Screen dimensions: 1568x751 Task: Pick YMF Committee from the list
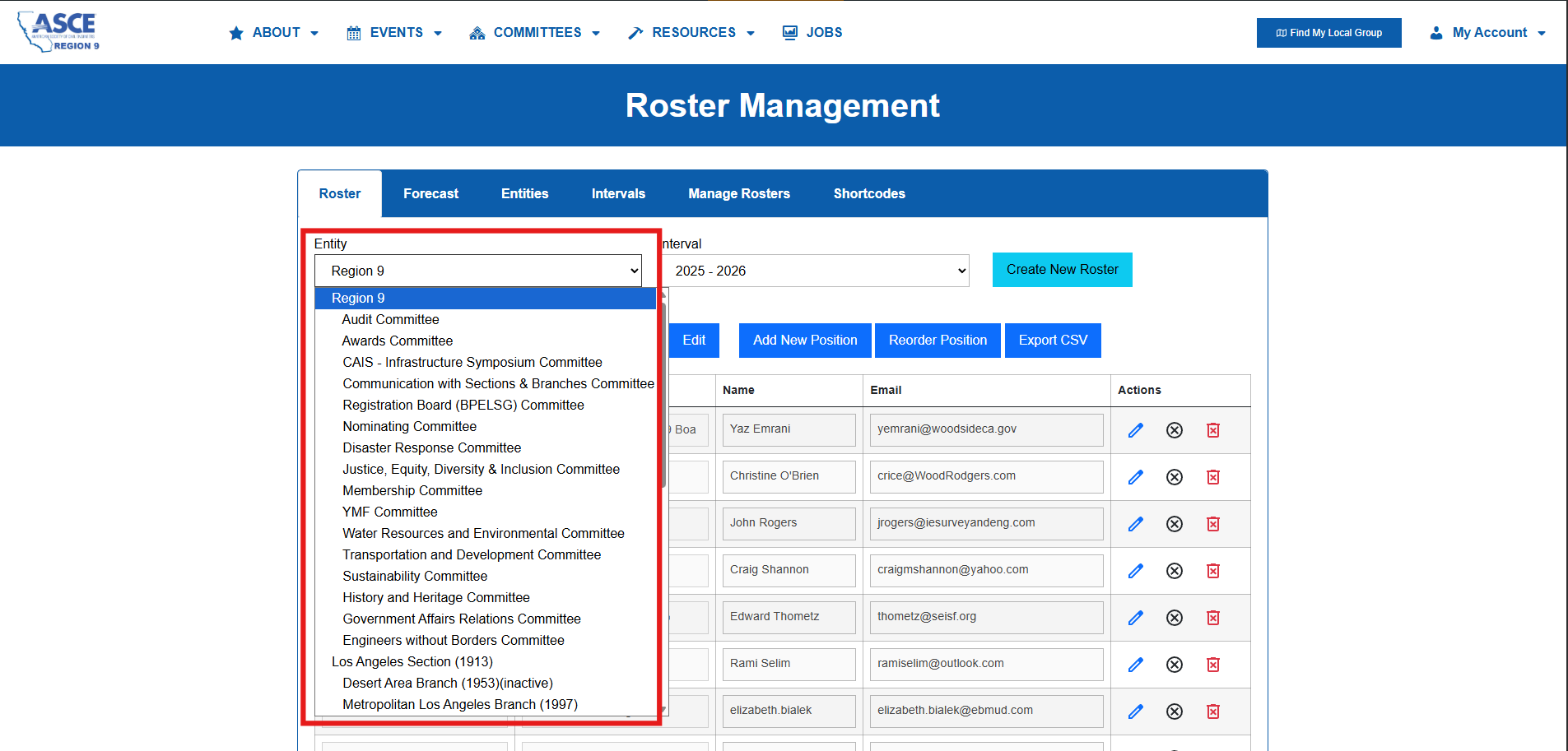(x=486, y=512)
